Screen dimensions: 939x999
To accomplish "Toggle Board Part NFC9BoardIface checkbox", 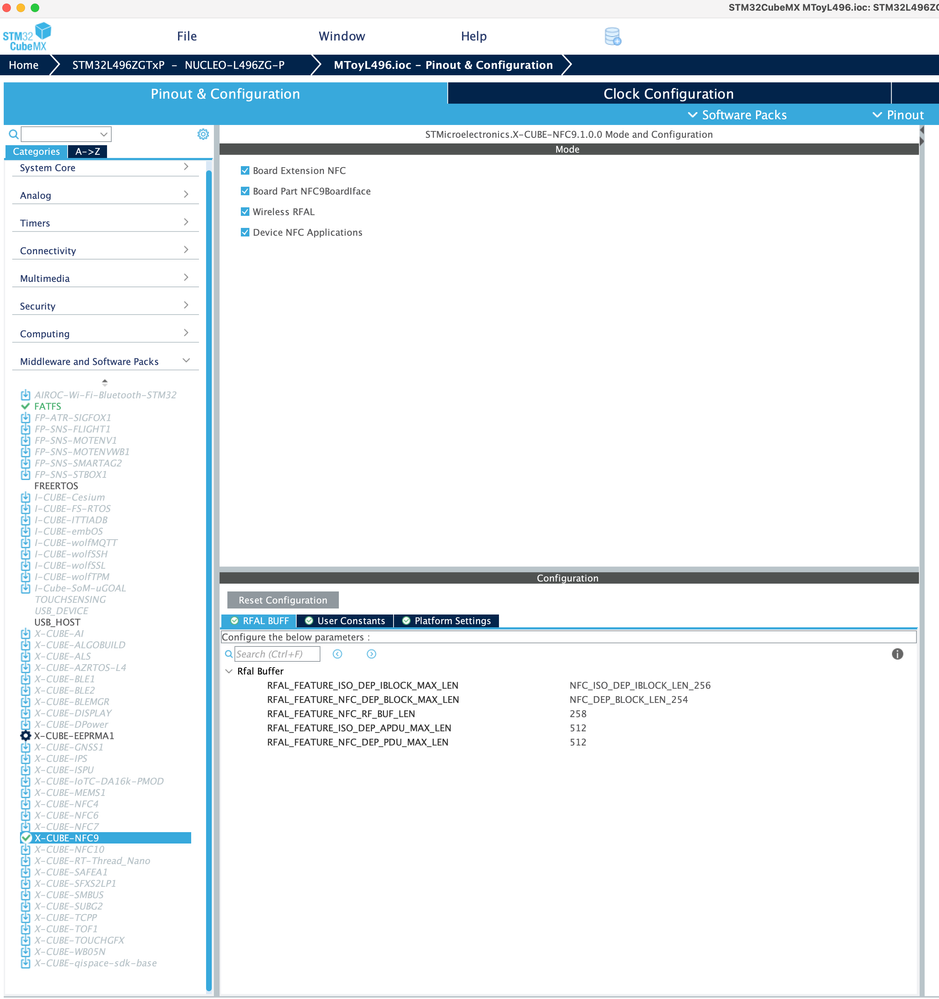I will (245, 191).
